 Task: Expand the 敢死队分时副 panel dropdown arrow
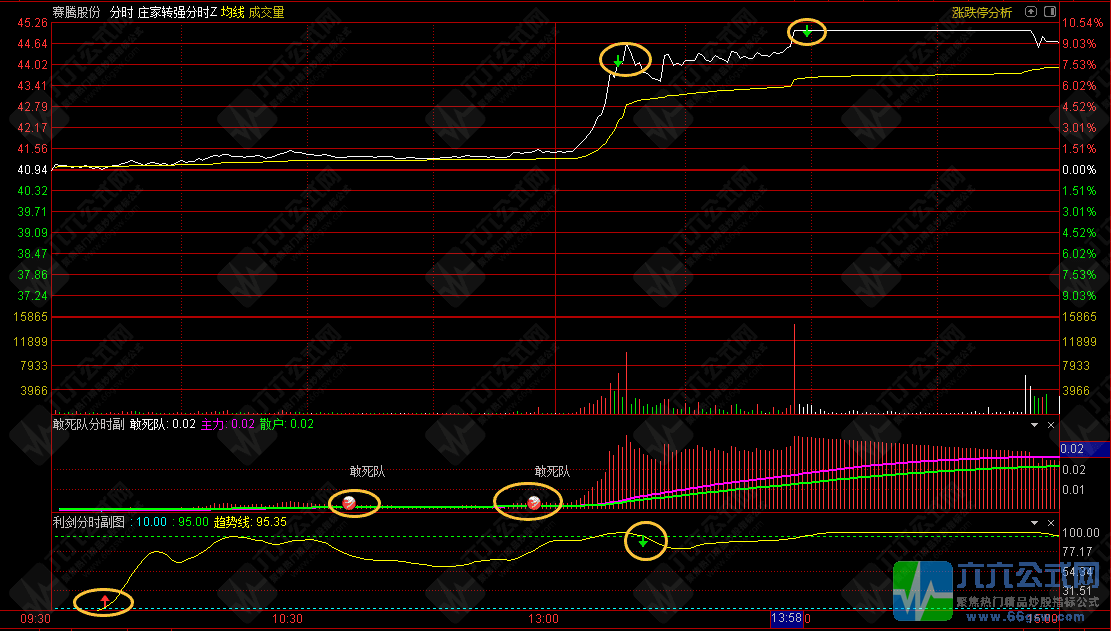(1035, 425)
